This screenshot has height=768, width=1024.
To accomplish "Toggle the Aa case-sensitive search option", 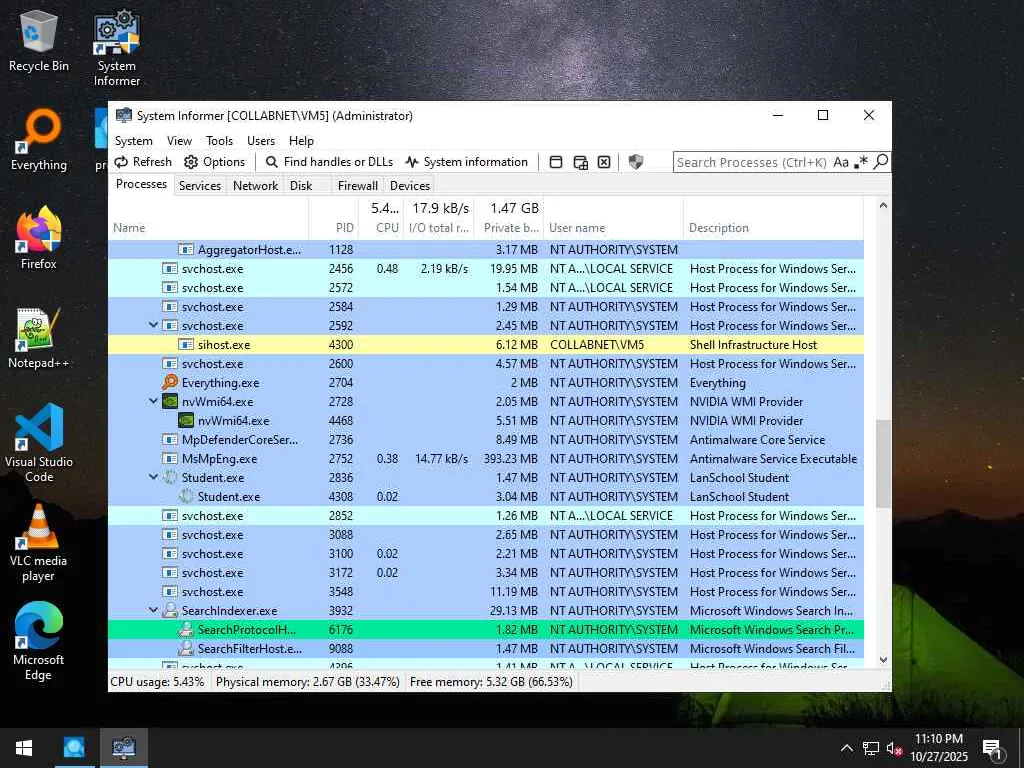I will tap(841, 162).
